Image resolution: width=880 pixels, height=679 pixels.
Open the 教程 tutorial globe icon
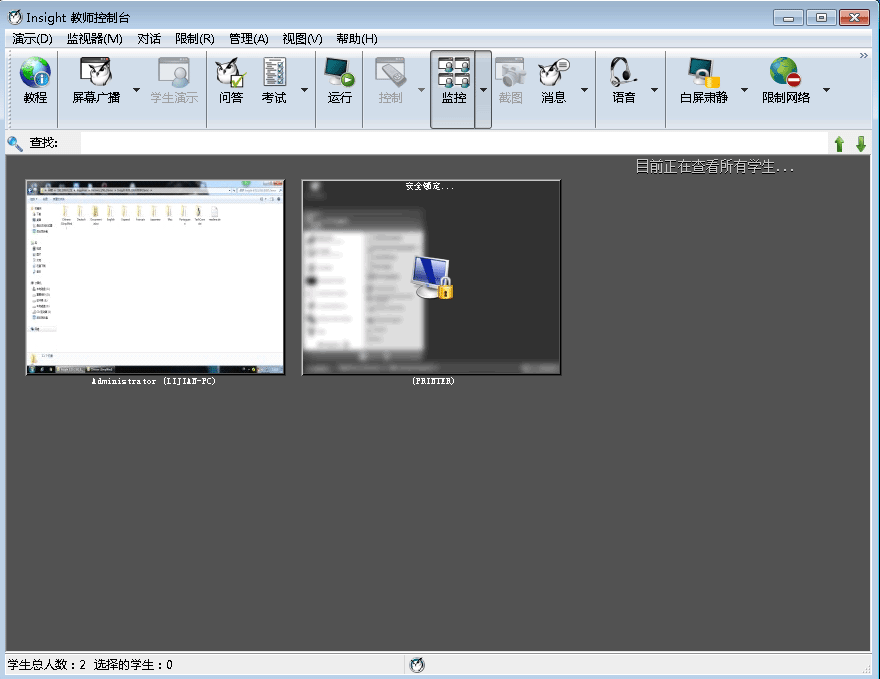coord(35,81)
